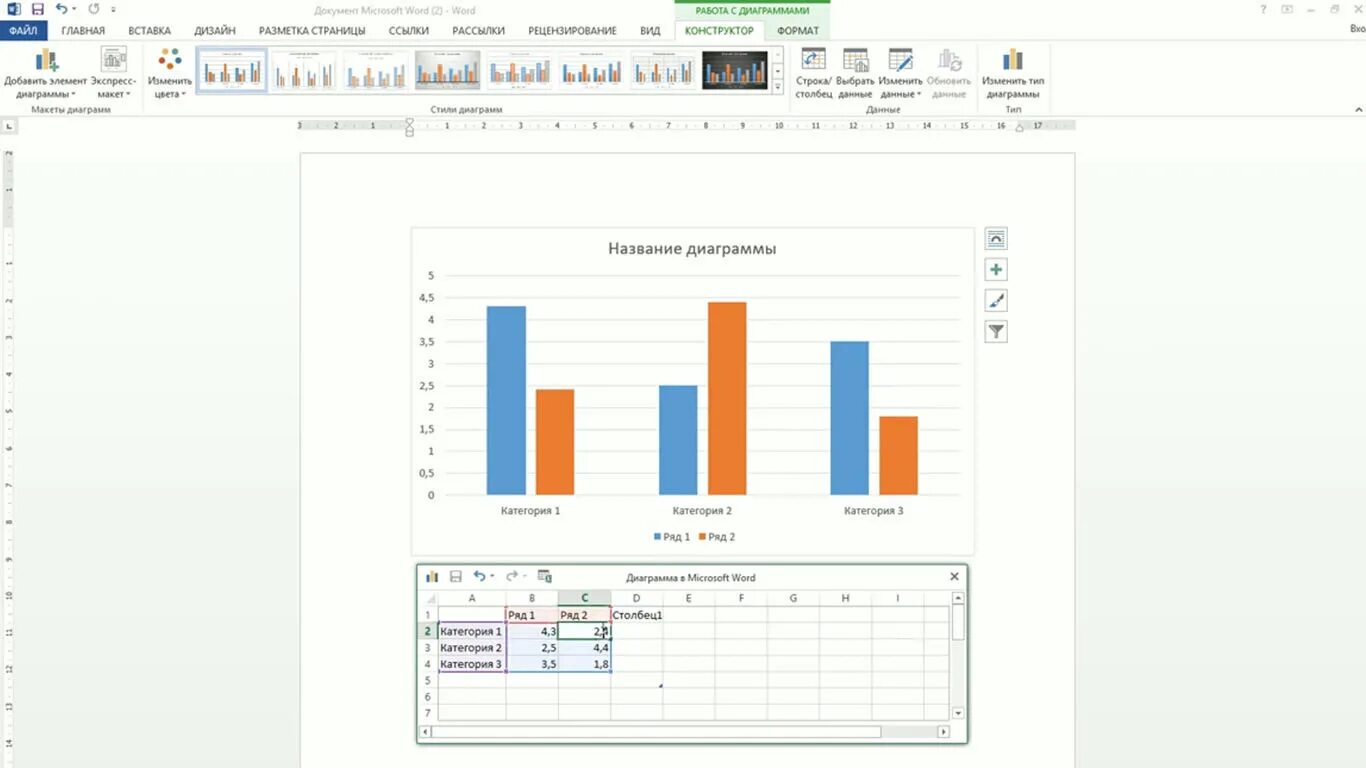This screenshot has width=1366, height=768.
Task: Select the blue Категория 1 bar
Action: pos(506,400)
